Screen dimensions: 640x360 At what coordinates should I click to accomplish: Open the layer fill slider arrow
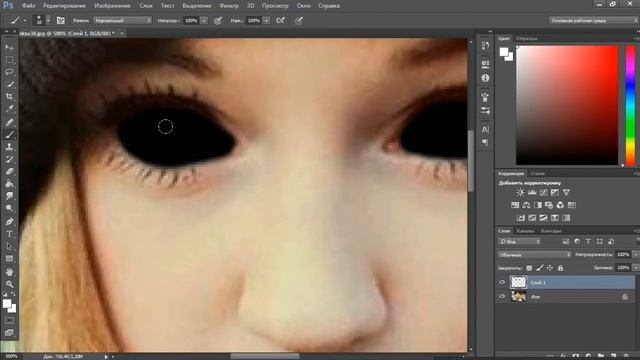click(635, 268)
